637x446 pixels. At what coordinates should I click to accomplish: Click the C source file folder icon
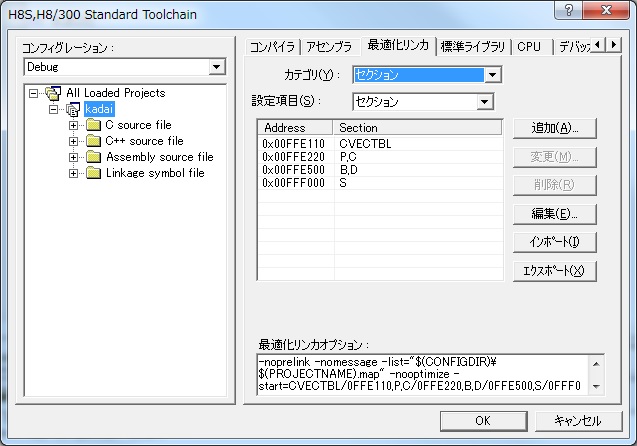93,125
